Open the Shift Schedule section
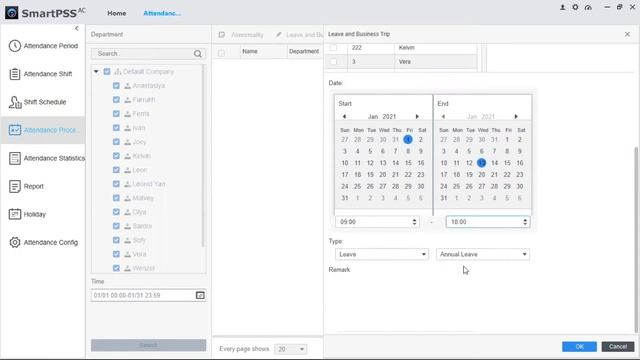640x360 pixels. coord(37,102)
